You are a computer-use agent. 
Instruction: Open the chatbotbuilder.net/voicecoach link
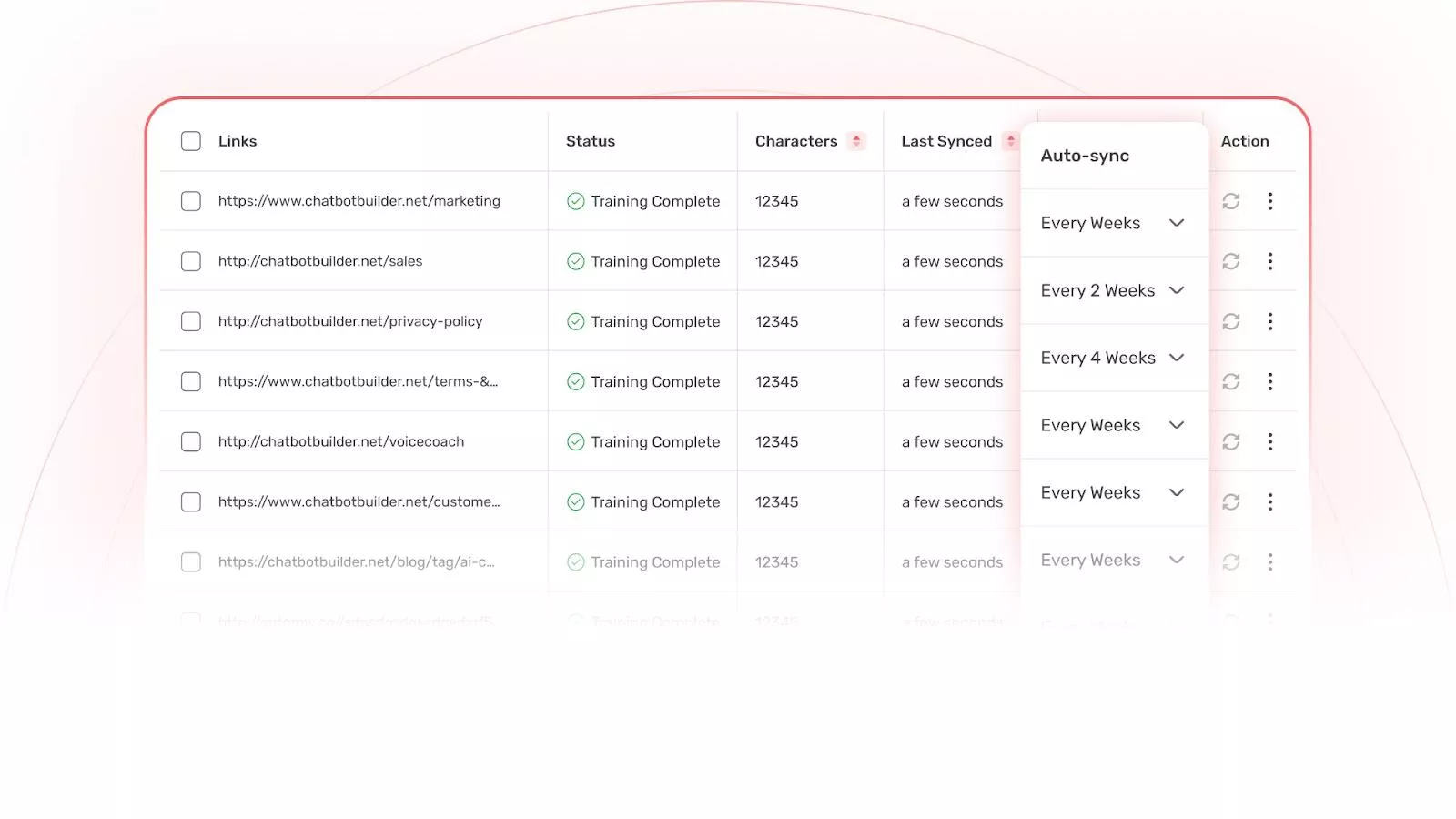pos(341,441)
